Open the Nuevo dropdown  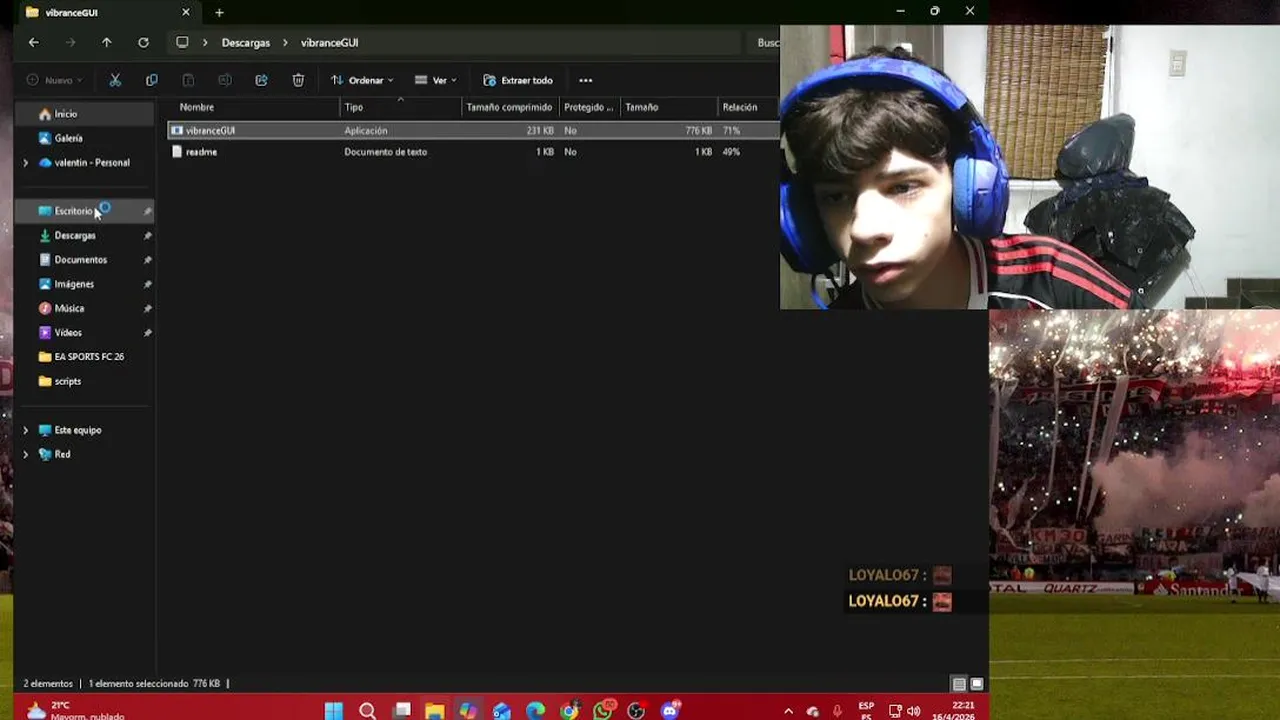point(55,80)
